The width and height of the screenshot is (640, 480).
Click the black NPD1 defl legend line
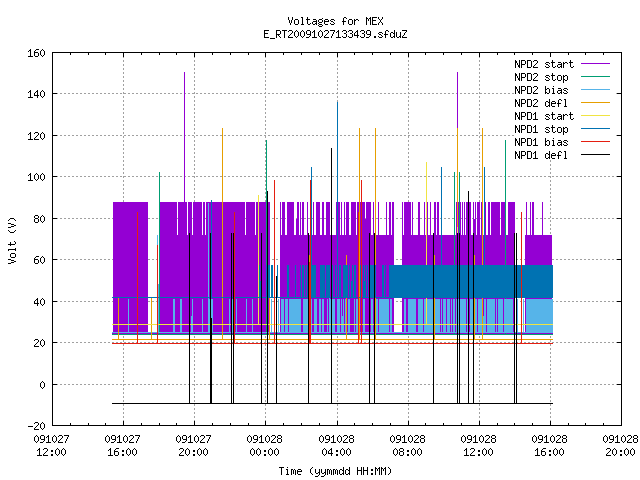(x=595, y=155)
